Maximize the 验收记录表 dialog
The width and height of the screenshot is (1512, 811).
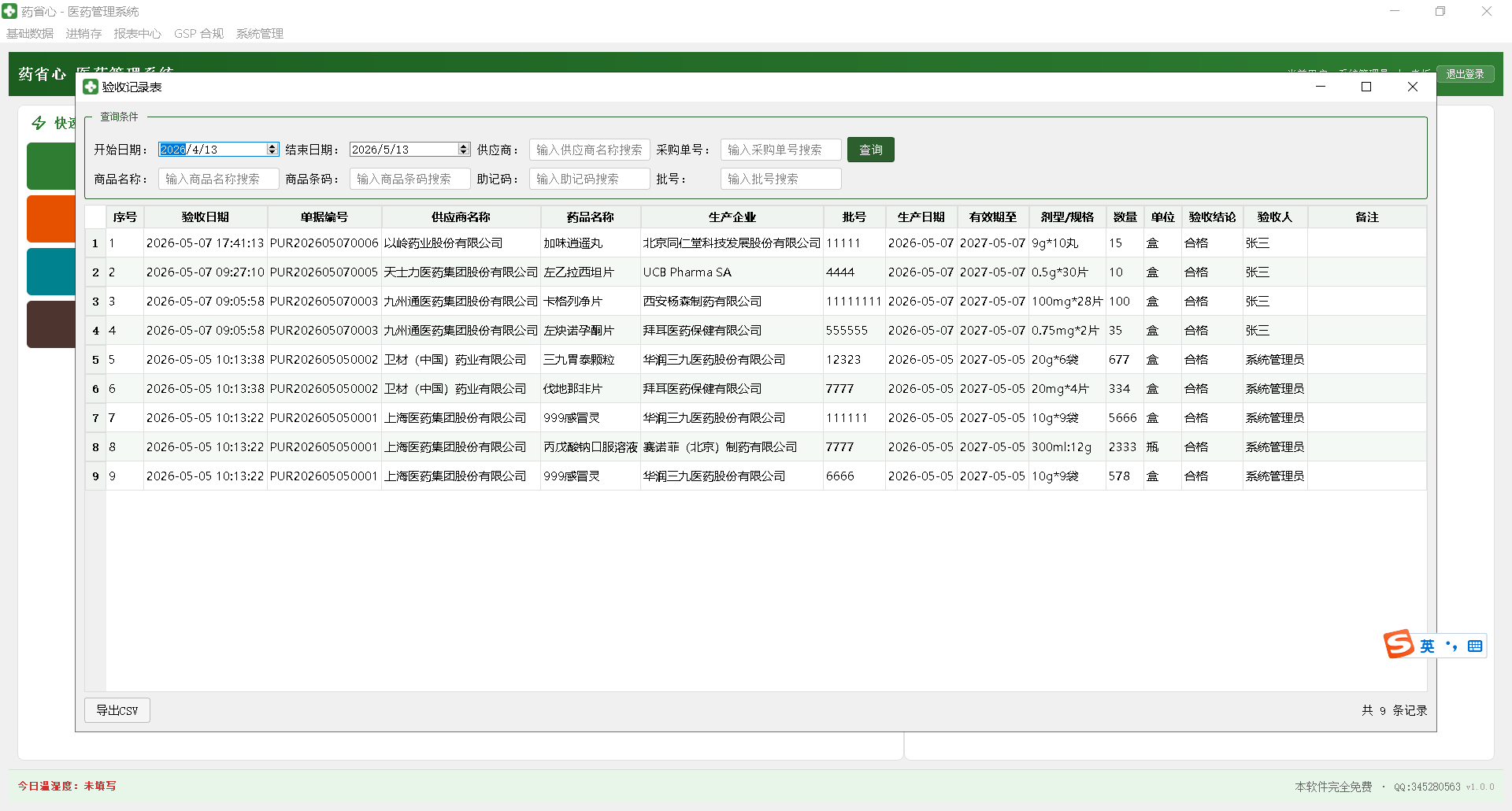(x=1366, y=87)
